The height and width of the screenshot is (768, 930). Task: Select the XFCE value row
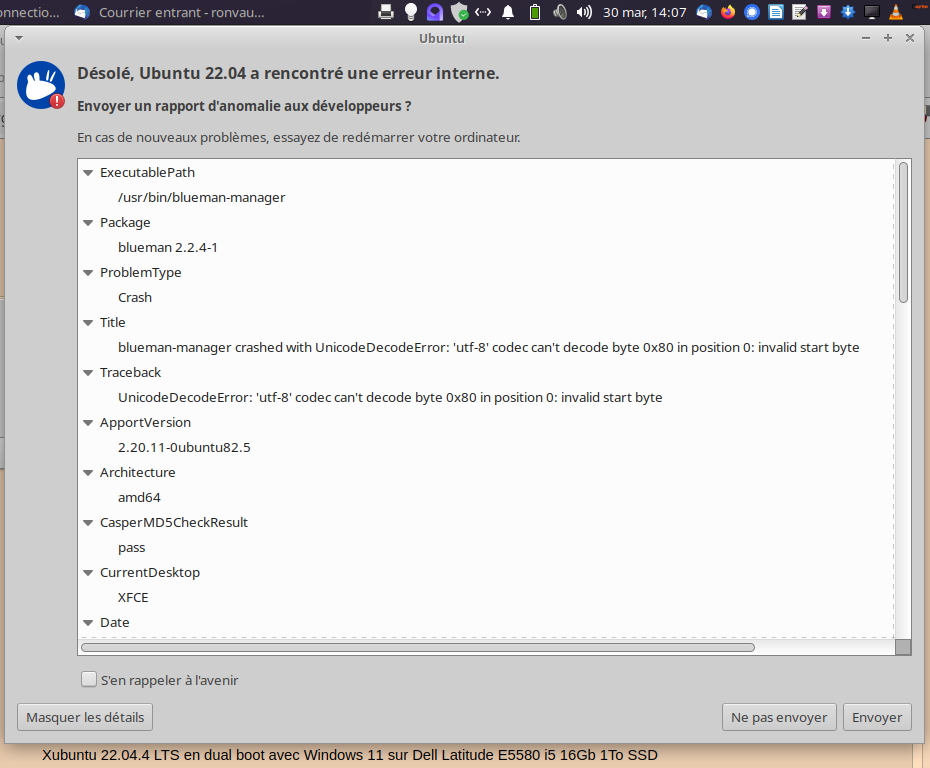[133, 598]
